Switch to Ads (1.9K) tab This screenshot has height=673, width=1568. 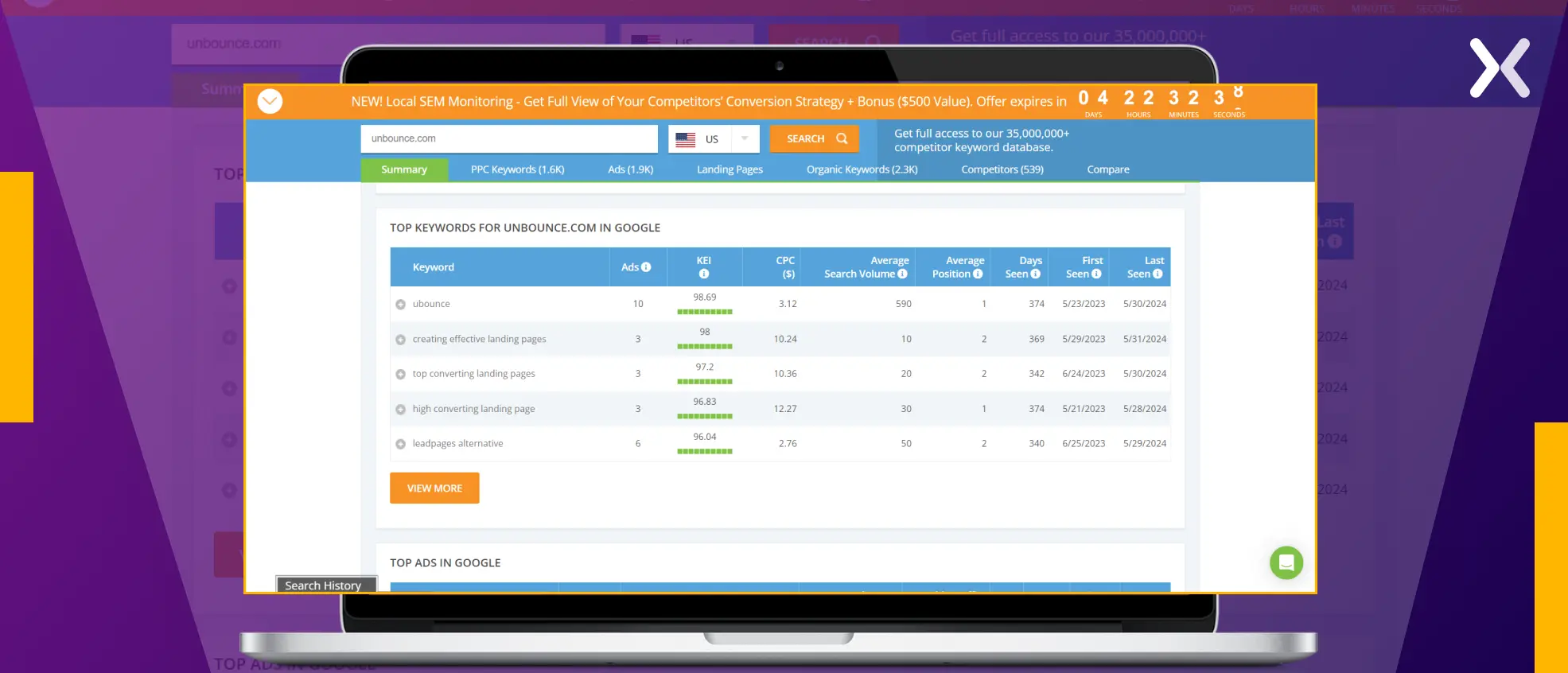630,169
